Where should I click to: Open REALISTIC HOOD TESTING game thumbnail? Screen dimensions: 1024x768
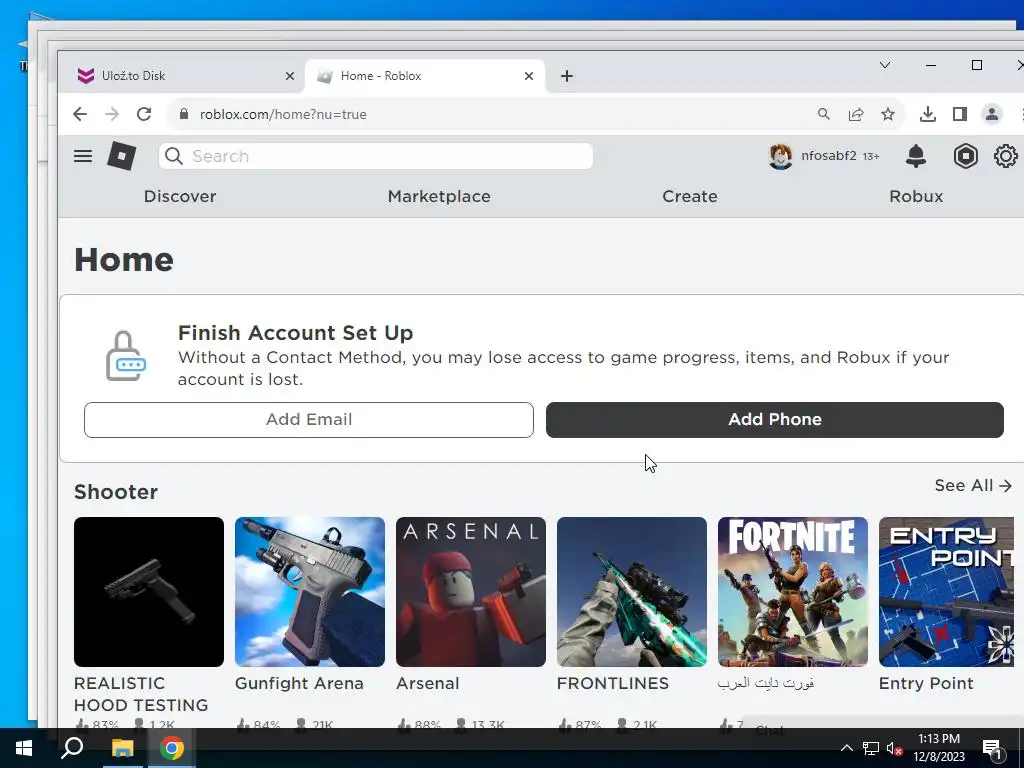[149, 592]
